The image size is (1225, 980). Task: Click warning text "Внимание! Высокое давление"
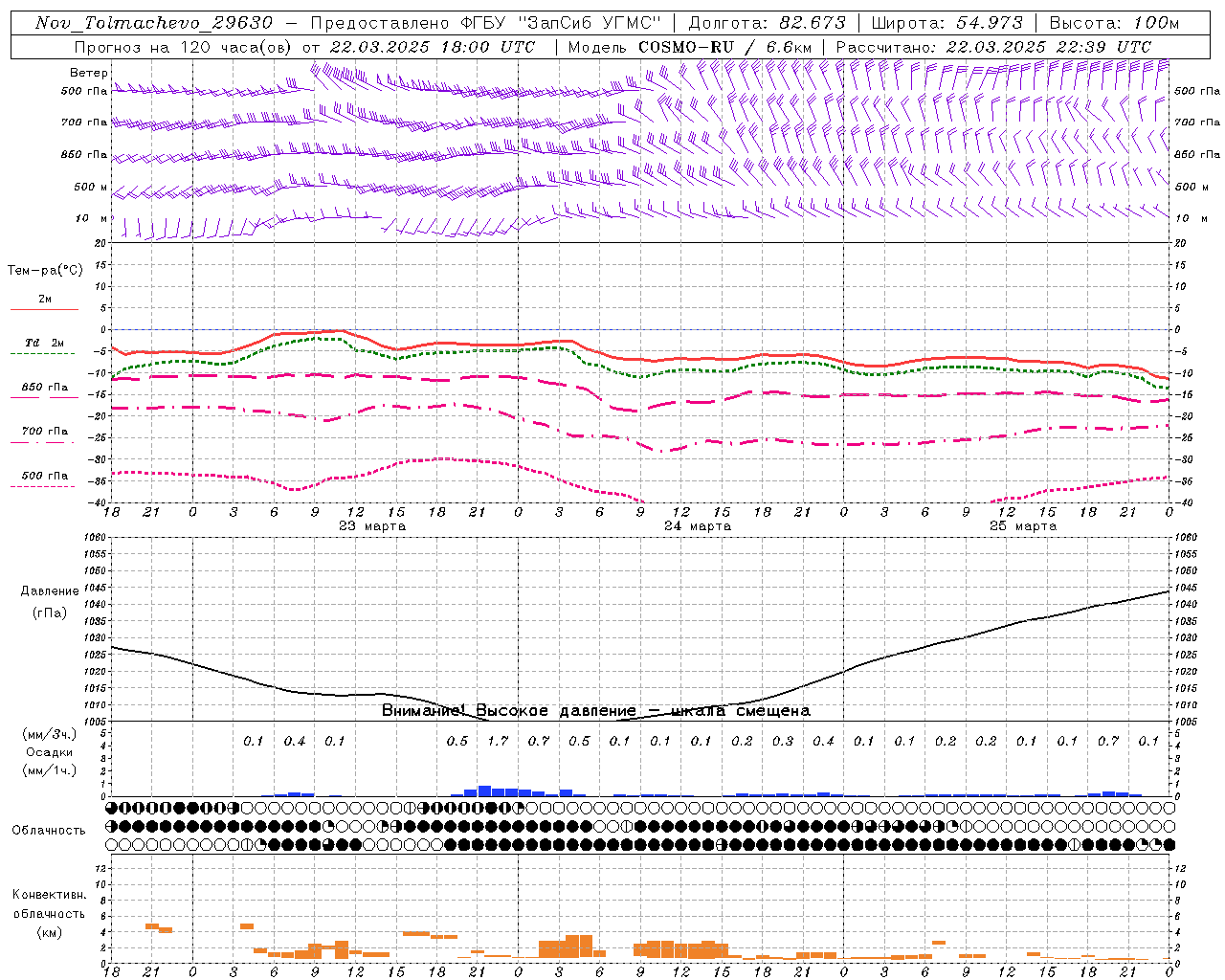(x=509, y=710)
